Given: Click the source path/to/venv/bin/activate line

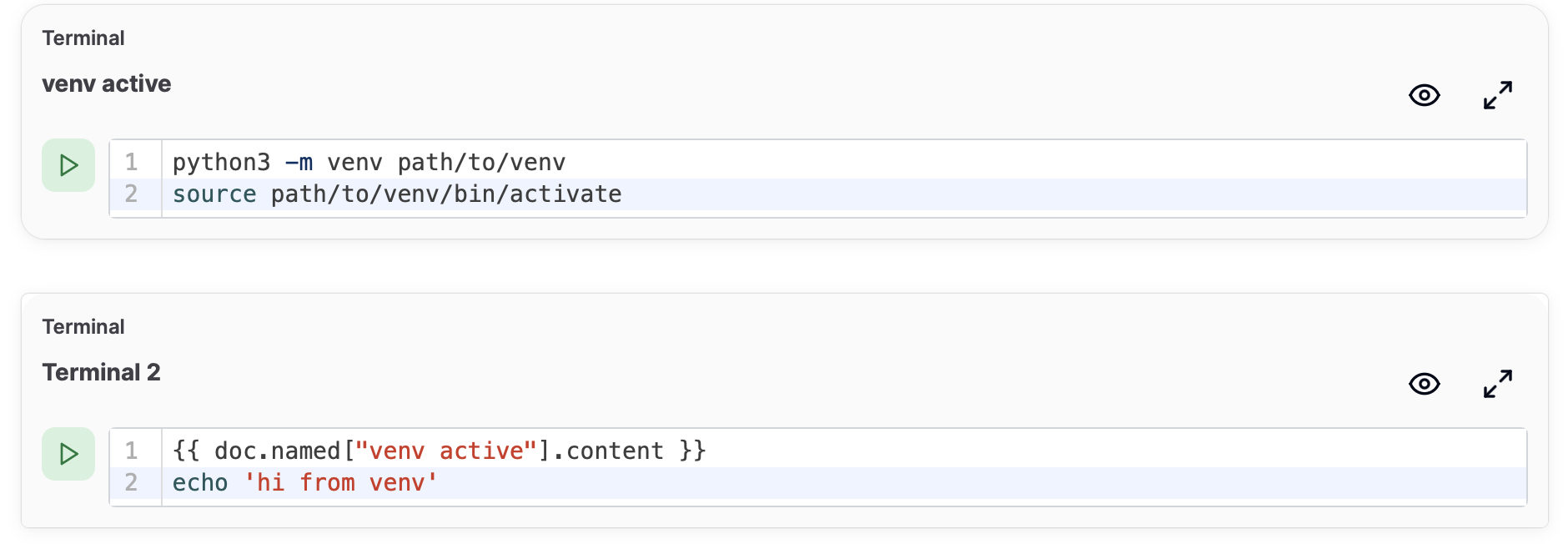Looking at the screenshot, I should [x=844, y=194].
